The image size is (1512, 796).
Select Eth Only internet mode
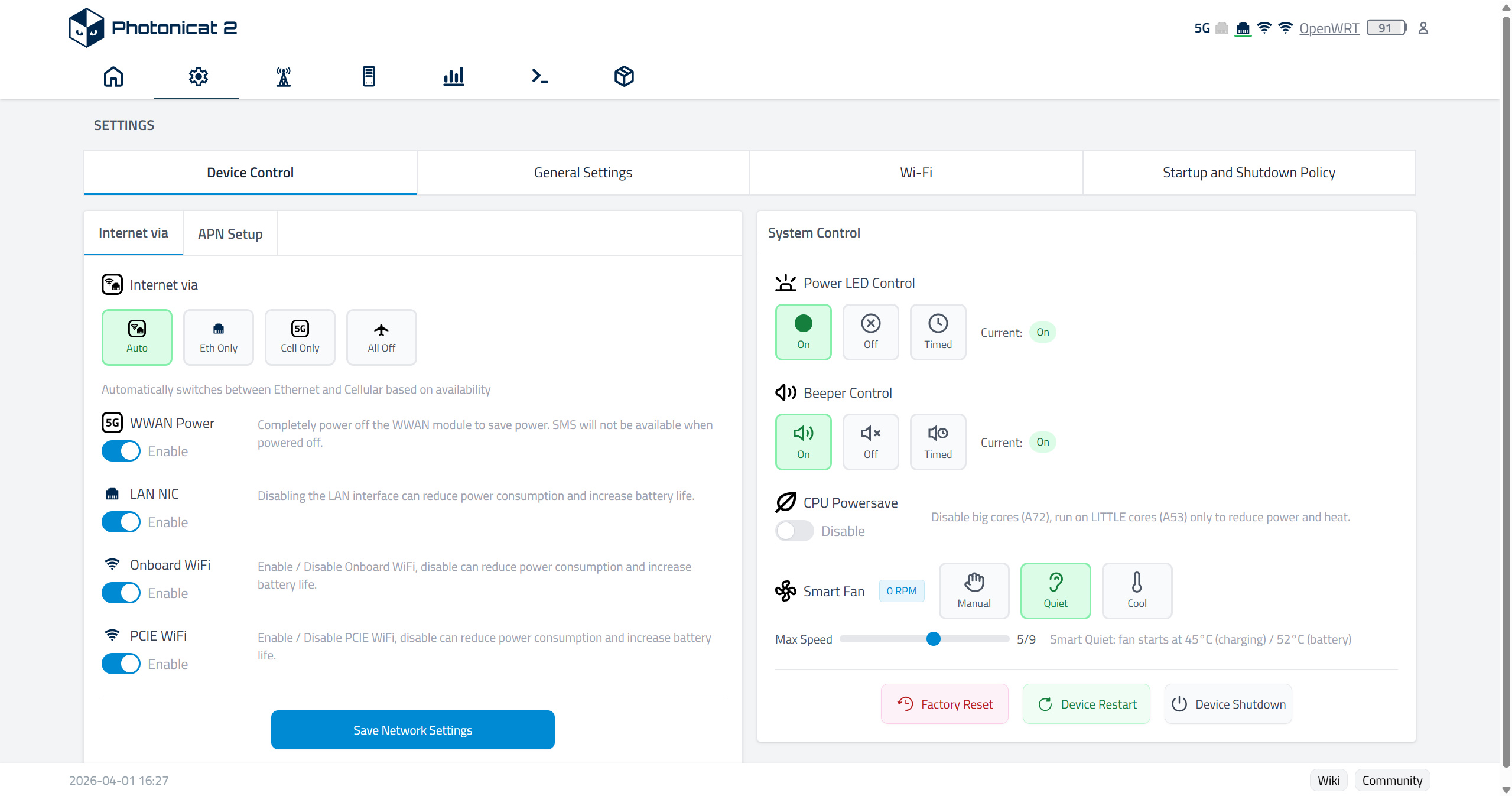coord(217,337)
